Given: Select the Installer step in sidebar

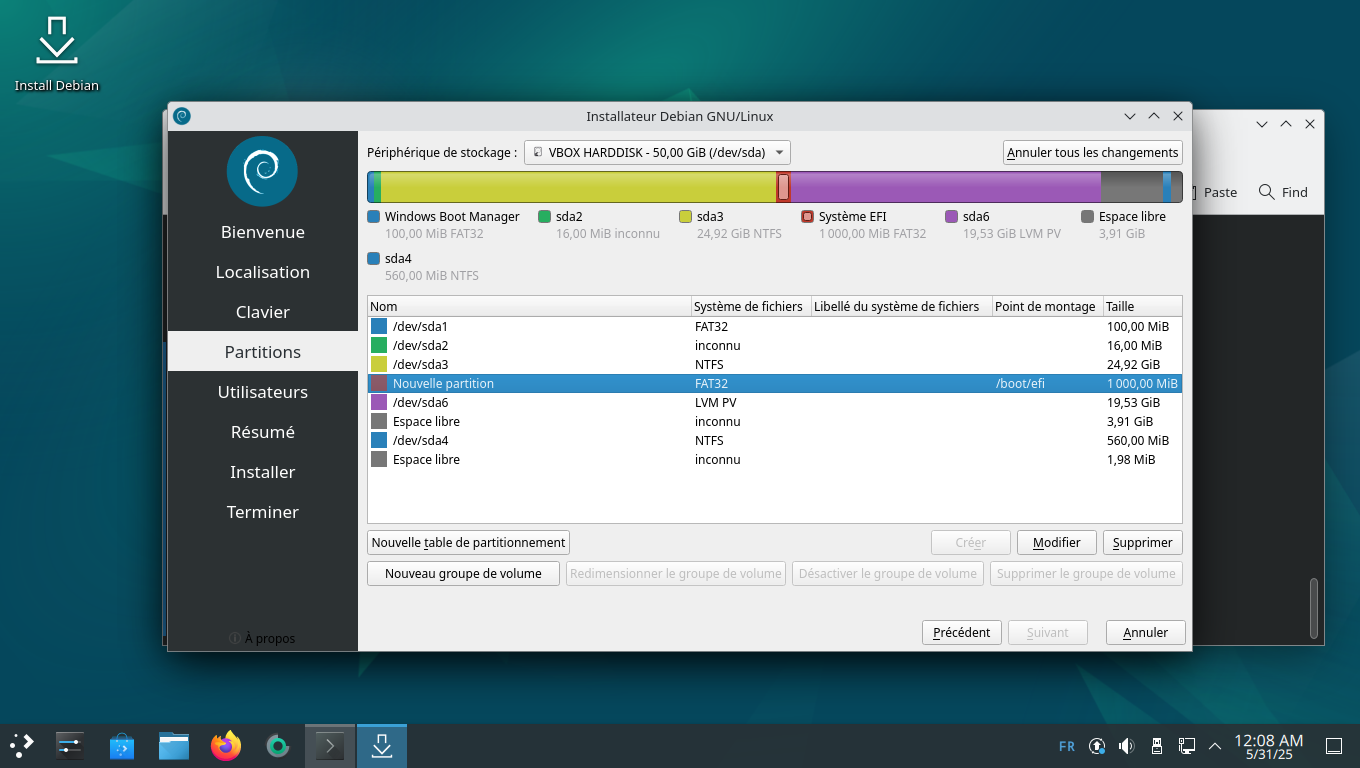Looking at the screenshot, I should pos(263,472).
